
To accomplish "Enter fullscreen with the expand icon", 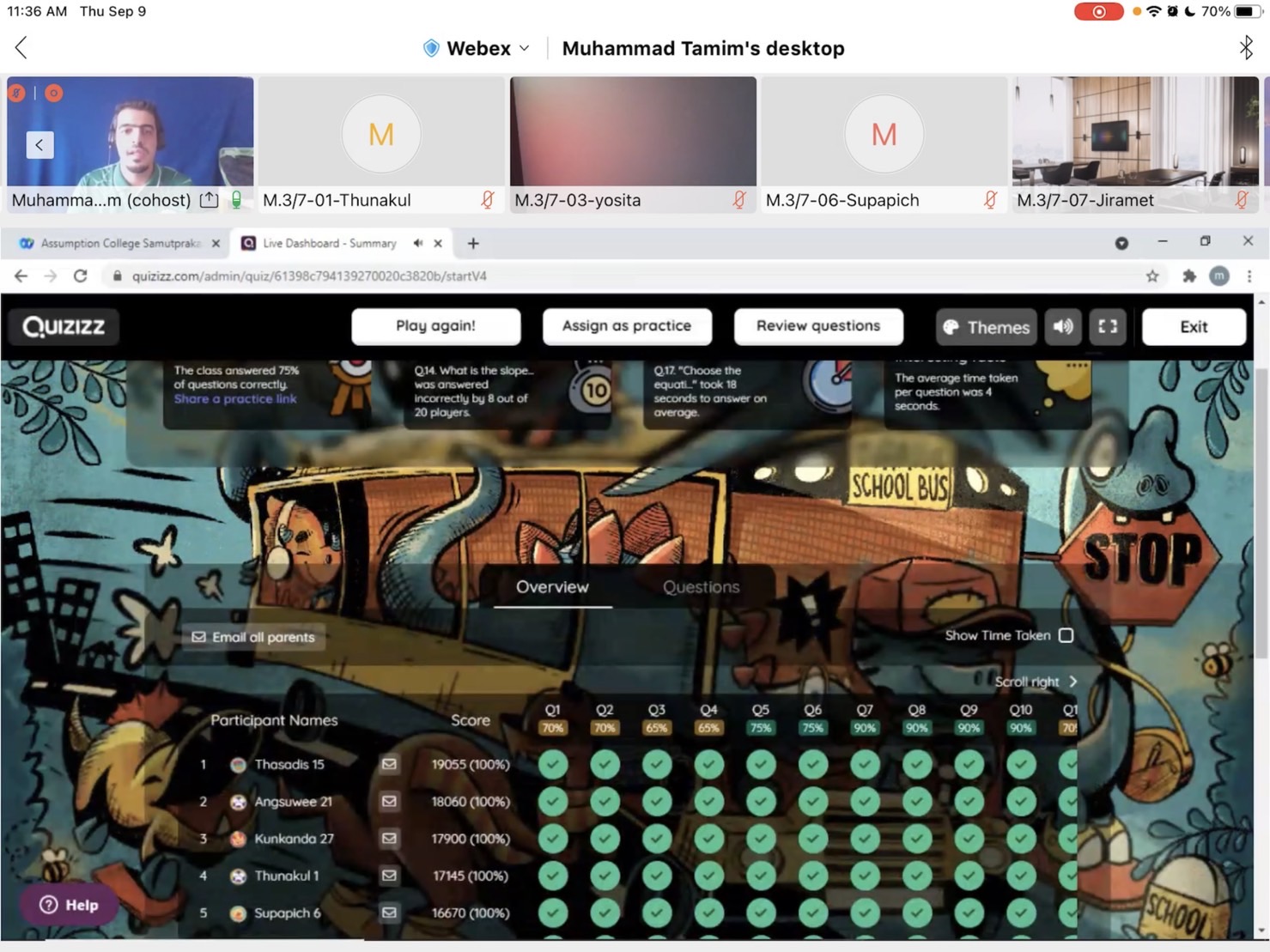I will tap(1108, 327).
